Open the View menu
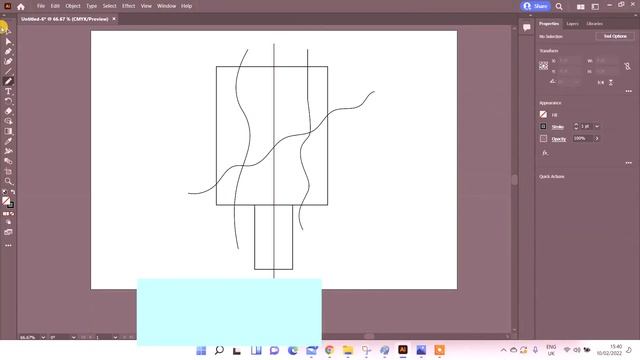The height and width of the screenshot is (360, 640). (x=146, y=6)
